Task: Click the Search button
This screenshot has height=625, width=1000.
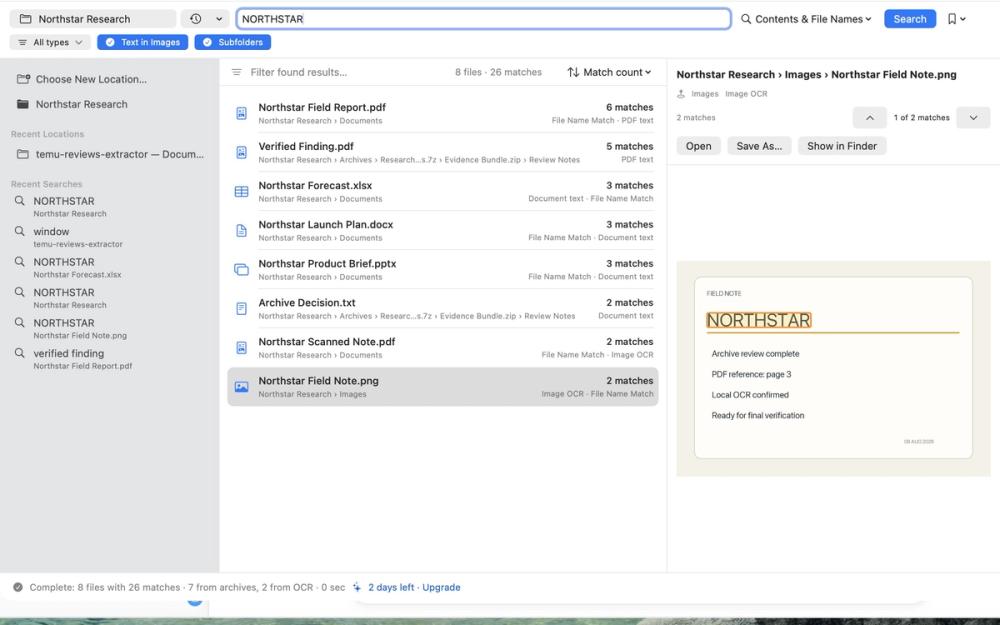Action: pos(909,19)
